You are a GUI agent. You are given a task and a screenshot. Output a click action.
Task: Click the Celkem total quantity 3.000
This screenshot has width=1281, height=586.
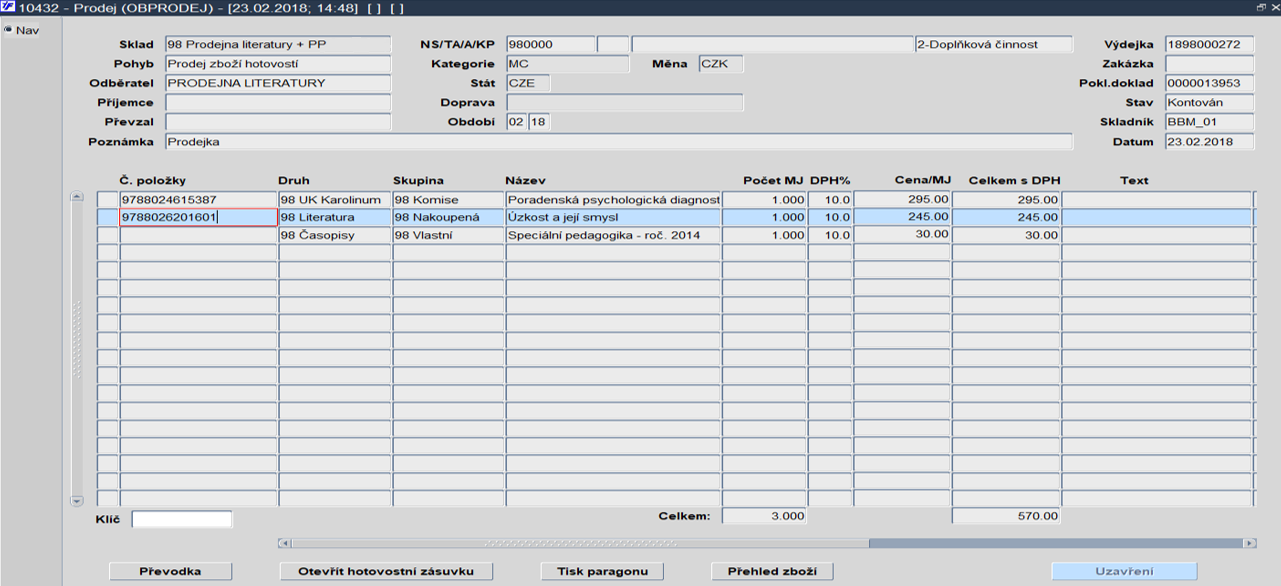(x=764, y=516)
